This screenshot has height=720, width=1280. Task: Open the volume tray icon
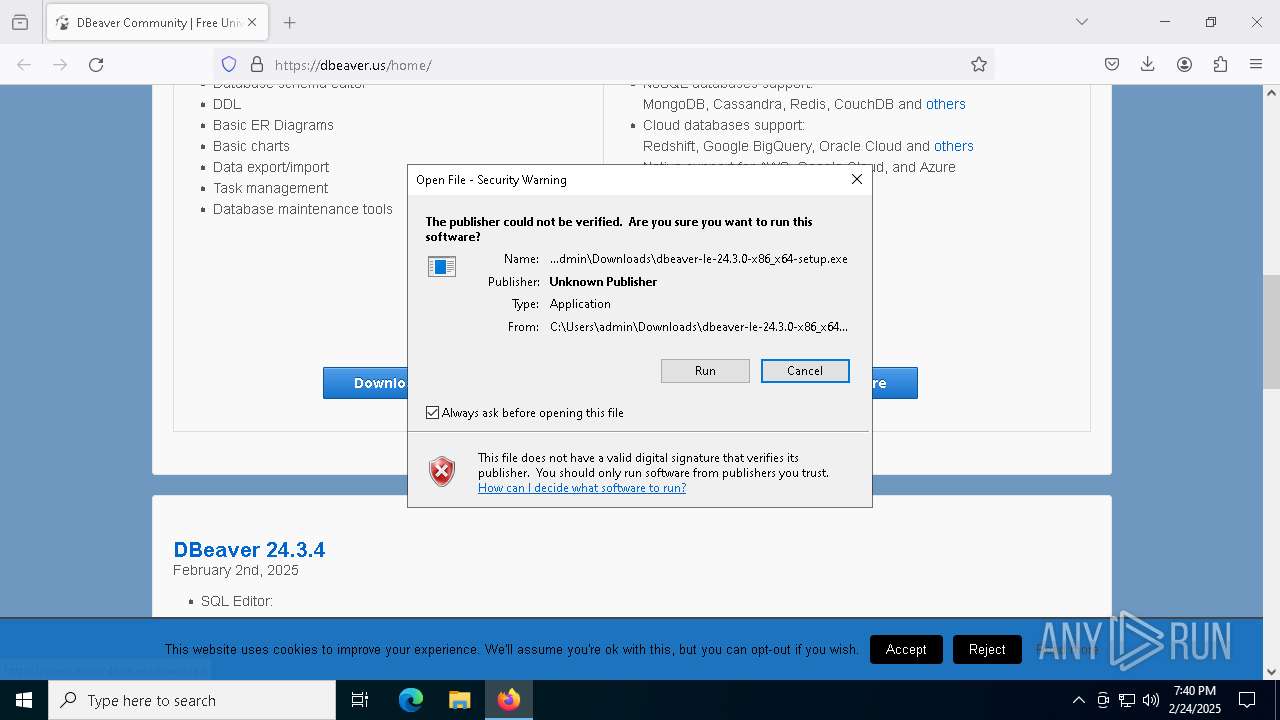point(1151,700)
